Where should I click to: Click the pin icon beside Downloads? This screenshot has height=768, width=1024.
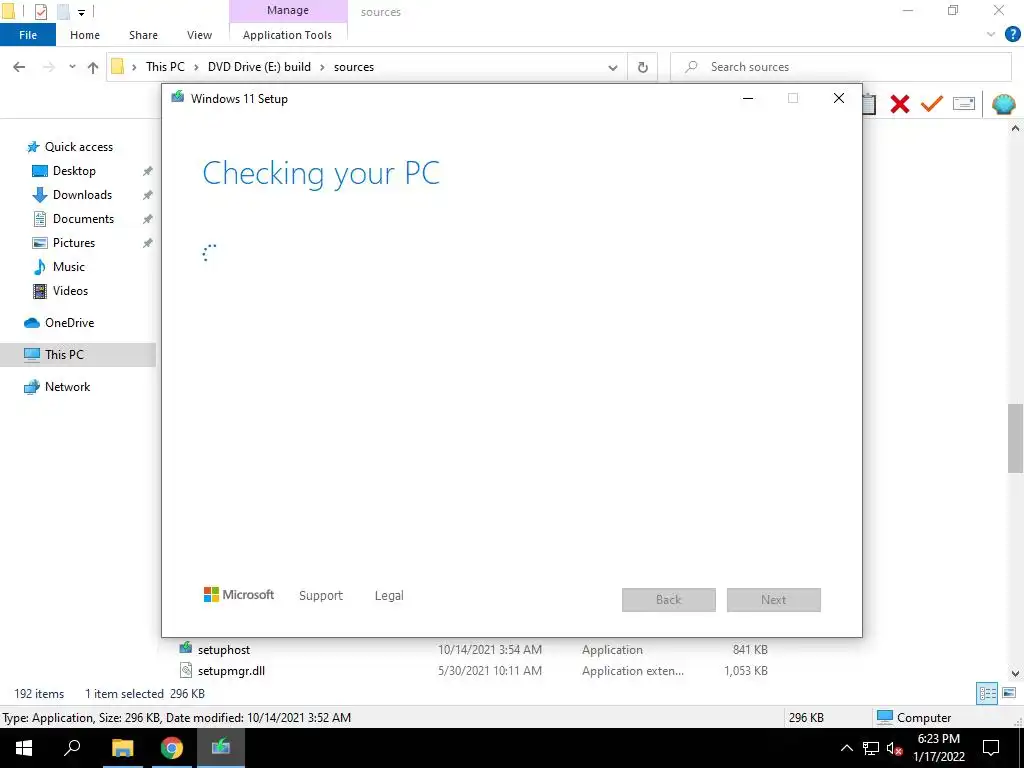pyautogui.click(x=148, y=195)
